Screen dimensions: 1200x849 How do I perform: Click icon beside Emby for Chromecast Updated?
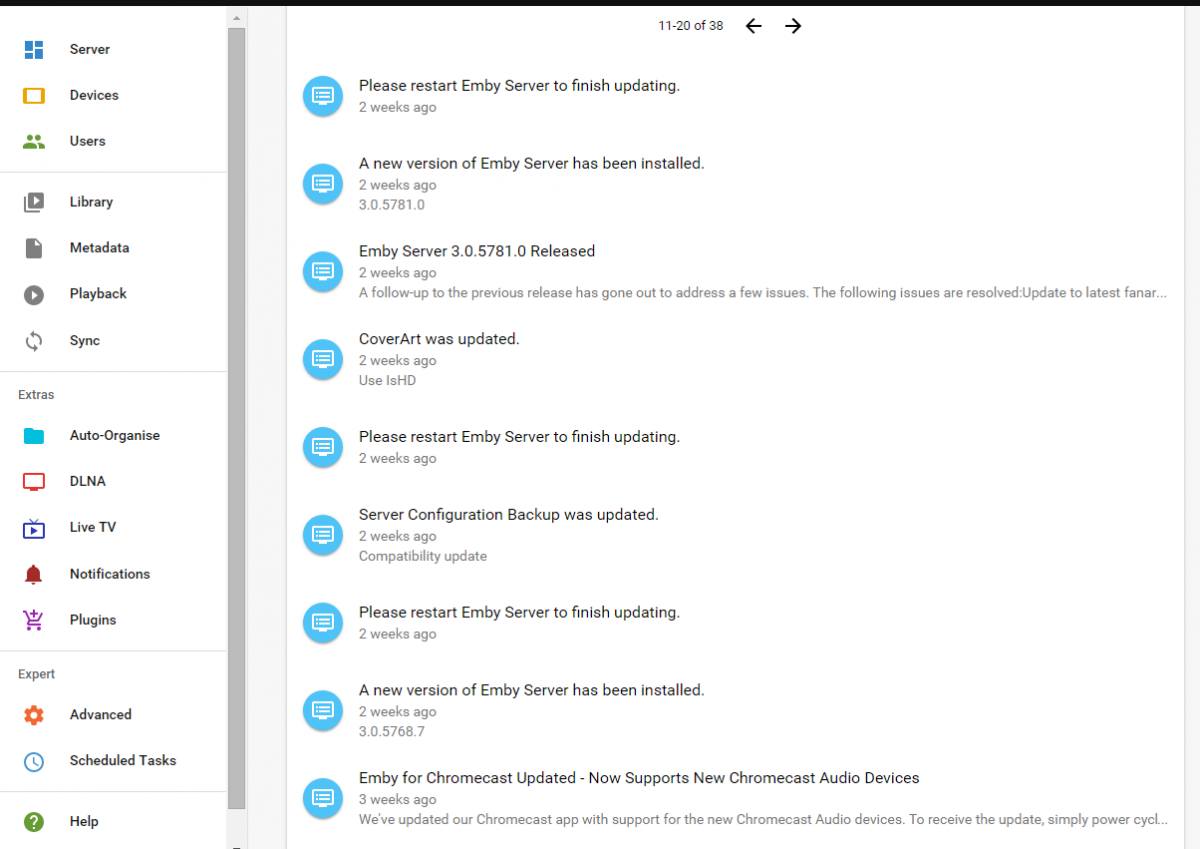pyautogui.click(x=323, y=797)
